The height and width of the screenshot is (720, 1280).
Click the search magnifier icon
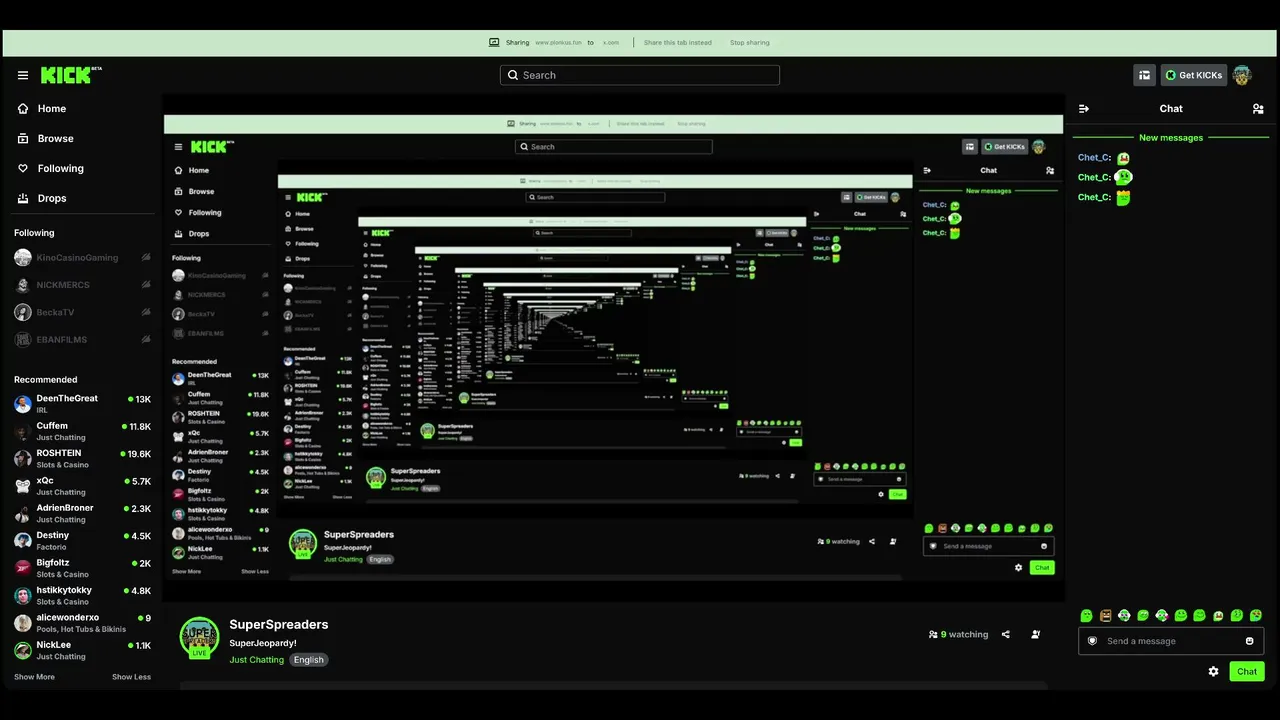pyautogui.click(x=513, y=75)
